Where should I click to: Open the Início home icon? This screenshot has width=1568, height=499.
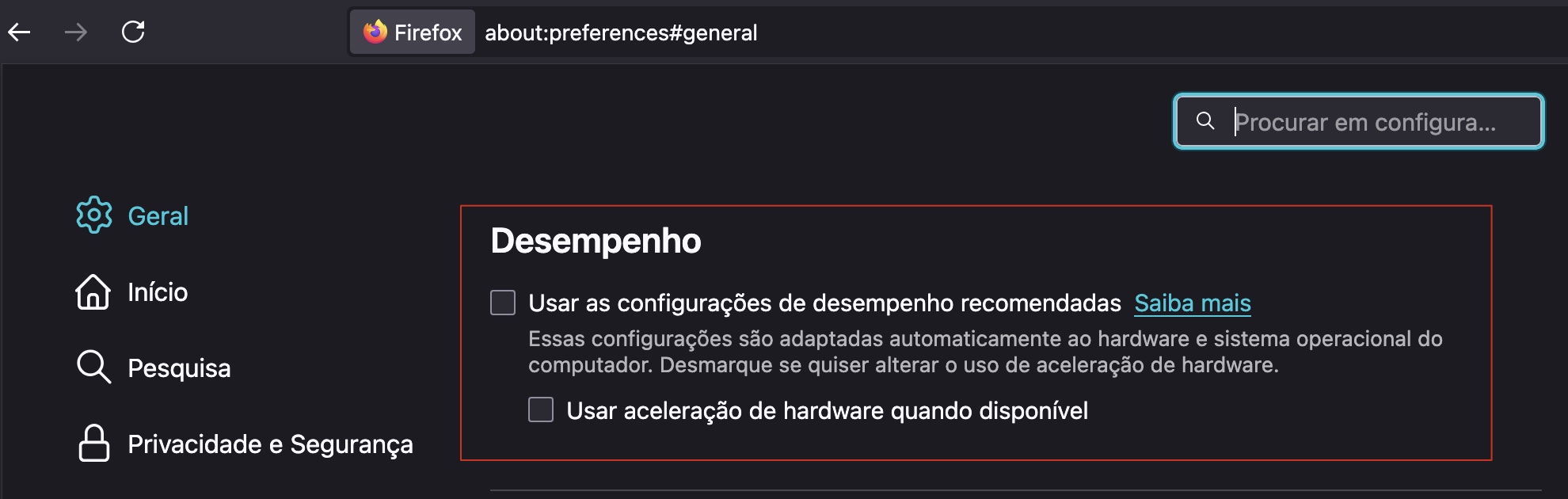[94, 291]
